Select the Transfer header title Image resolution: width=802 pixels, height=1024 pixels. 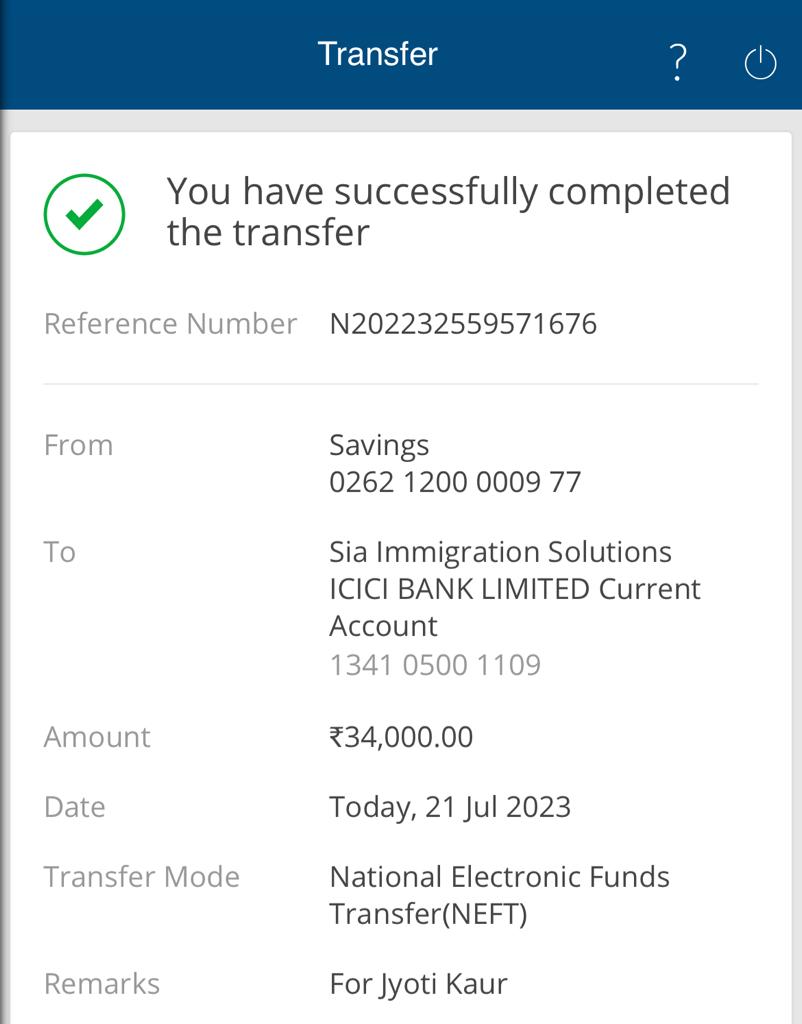click(x=377, y=54)
